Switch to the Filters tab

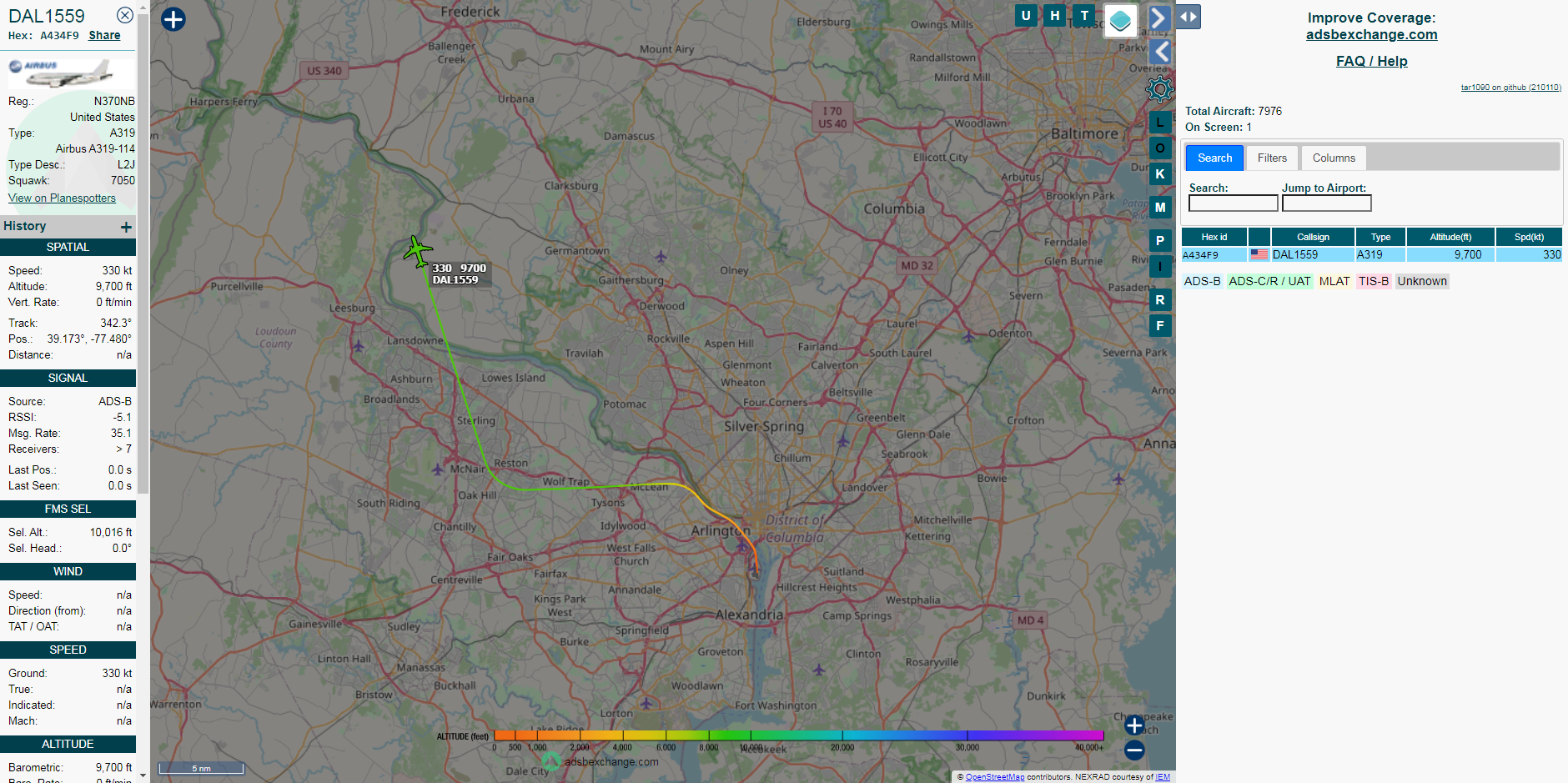tap(1272, 158)
